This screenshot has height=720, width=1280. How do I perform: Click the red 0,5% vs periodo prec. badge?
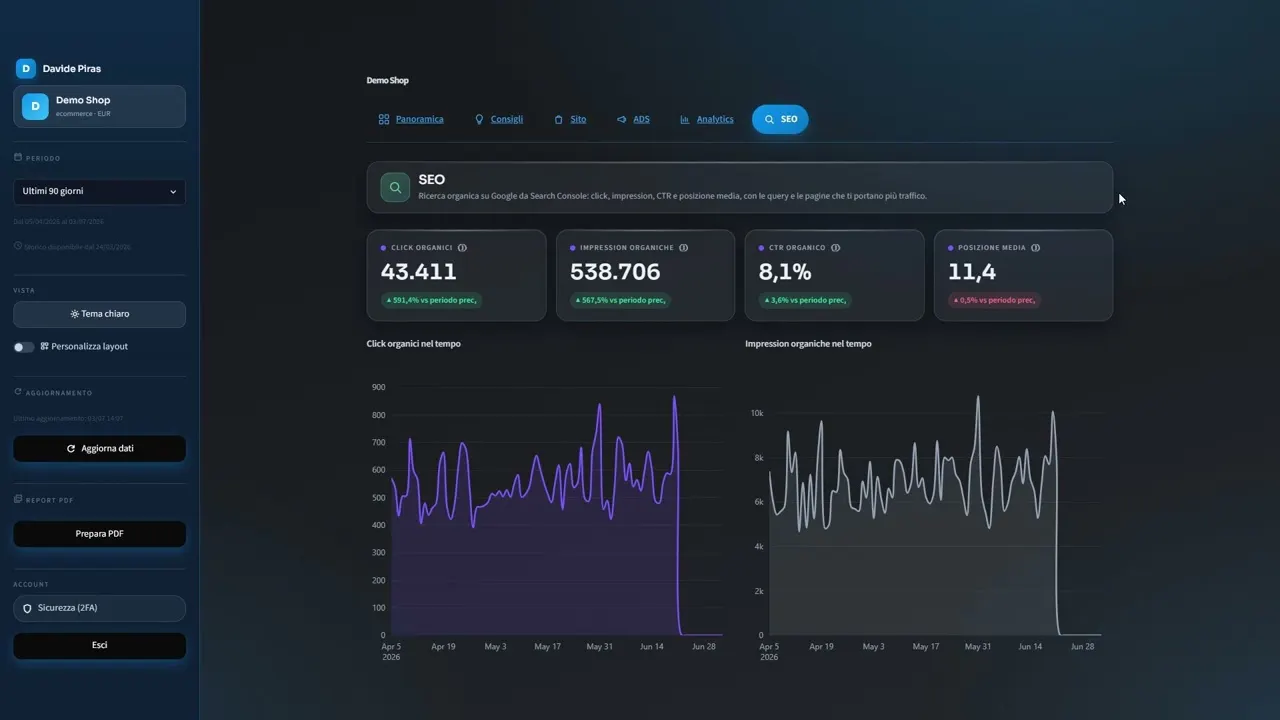pos(994,300)
